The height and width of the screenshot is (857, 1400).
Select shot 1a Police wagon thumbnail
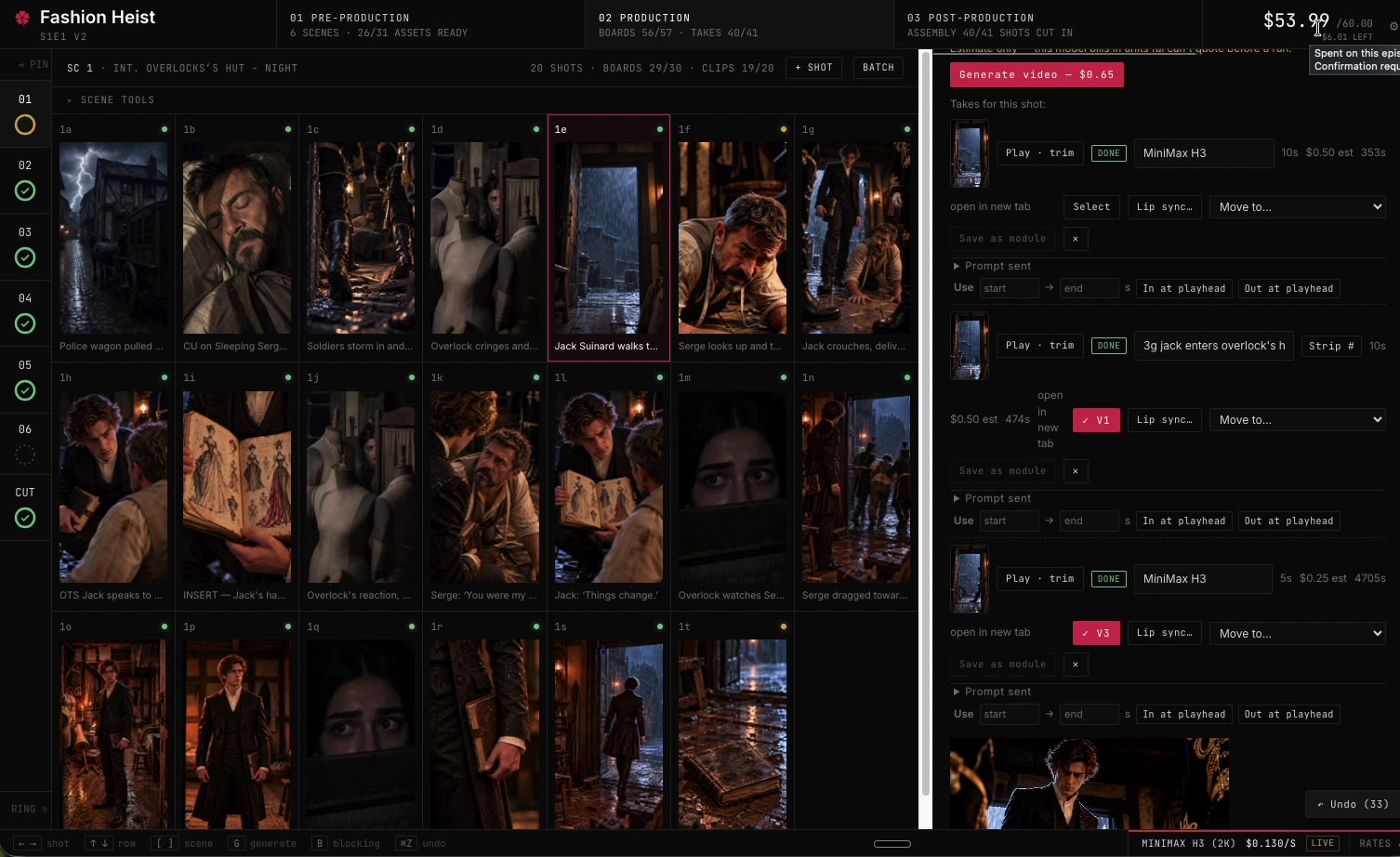click(113, 238)
